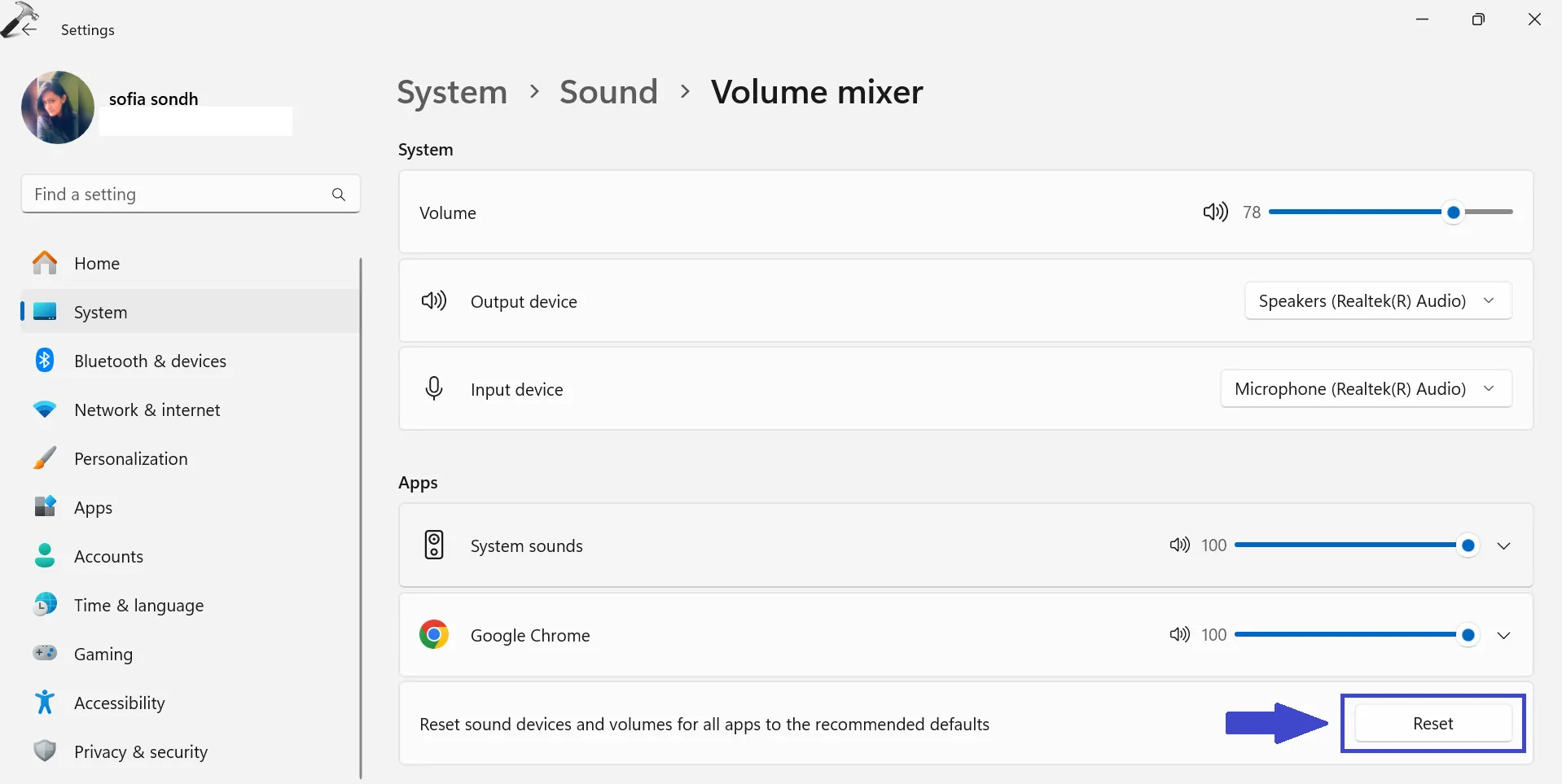Select Accessibility in the sidebar
This screenshot has height=784, width=1562.
click(119, 703)
